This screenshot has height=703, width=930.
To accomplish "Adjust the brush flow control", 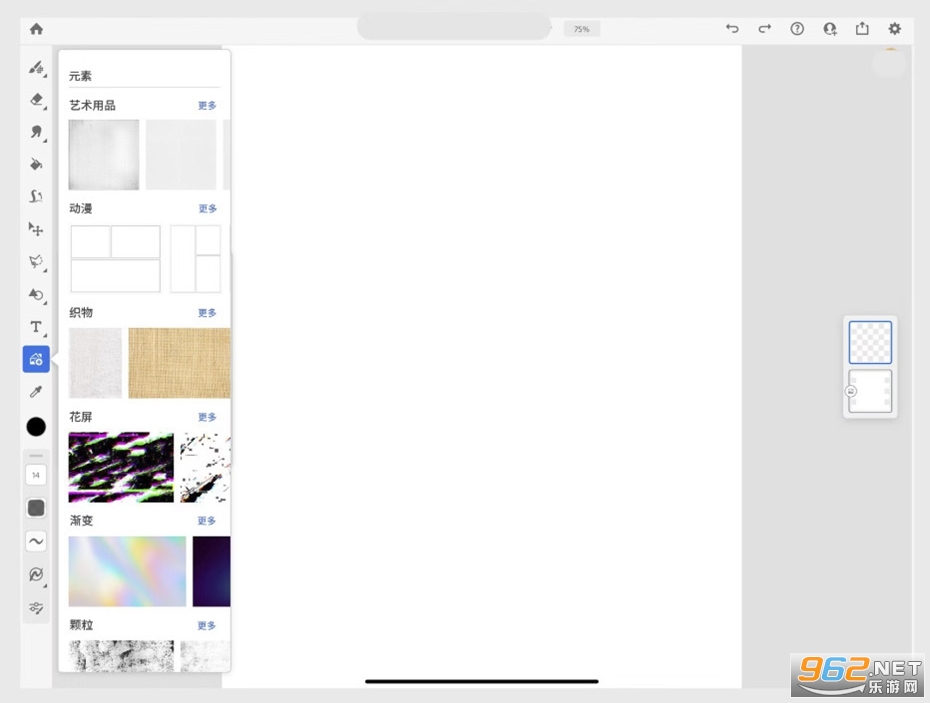I will pos(36,508).
